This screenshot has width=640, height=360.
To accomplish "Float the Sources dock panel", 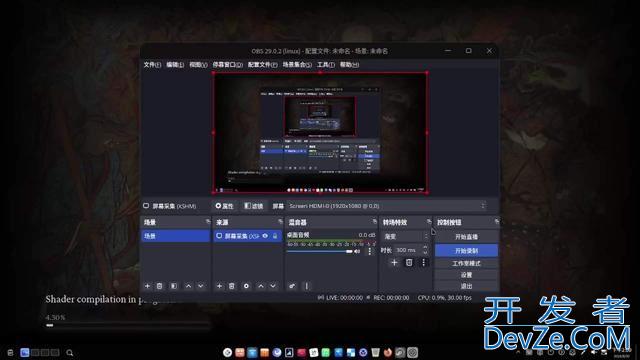I will pyautogui.click(x=280, y=221).
